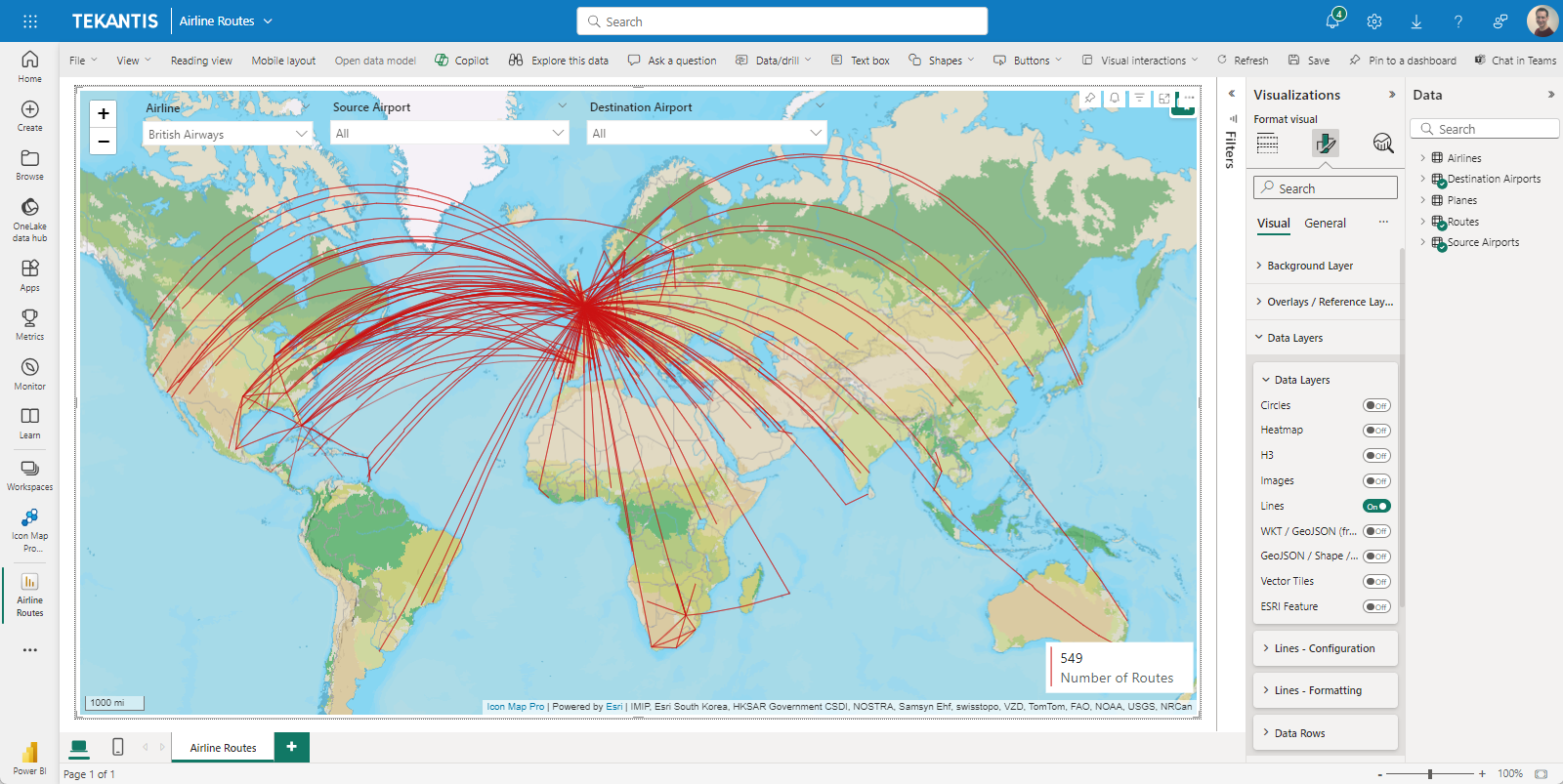Click the zoom slider handle
This screenshot has width=1563, height=784.
pos(1430,774)
